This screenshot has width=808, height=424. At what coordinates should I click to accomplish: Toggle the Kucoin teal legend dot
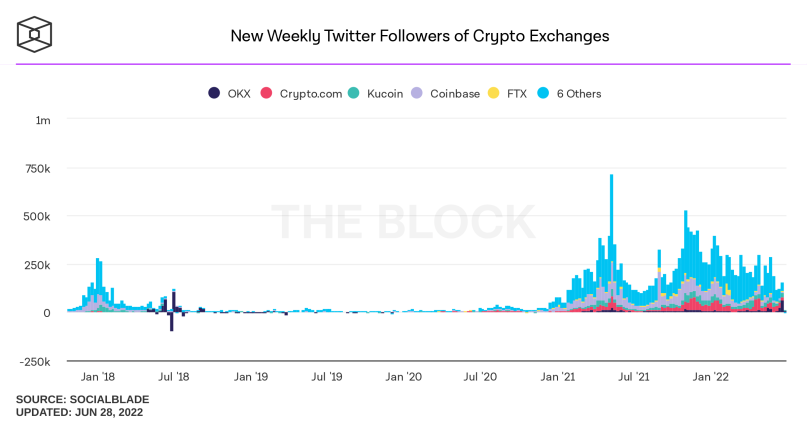pyautogui.click(x=353, y=93)
